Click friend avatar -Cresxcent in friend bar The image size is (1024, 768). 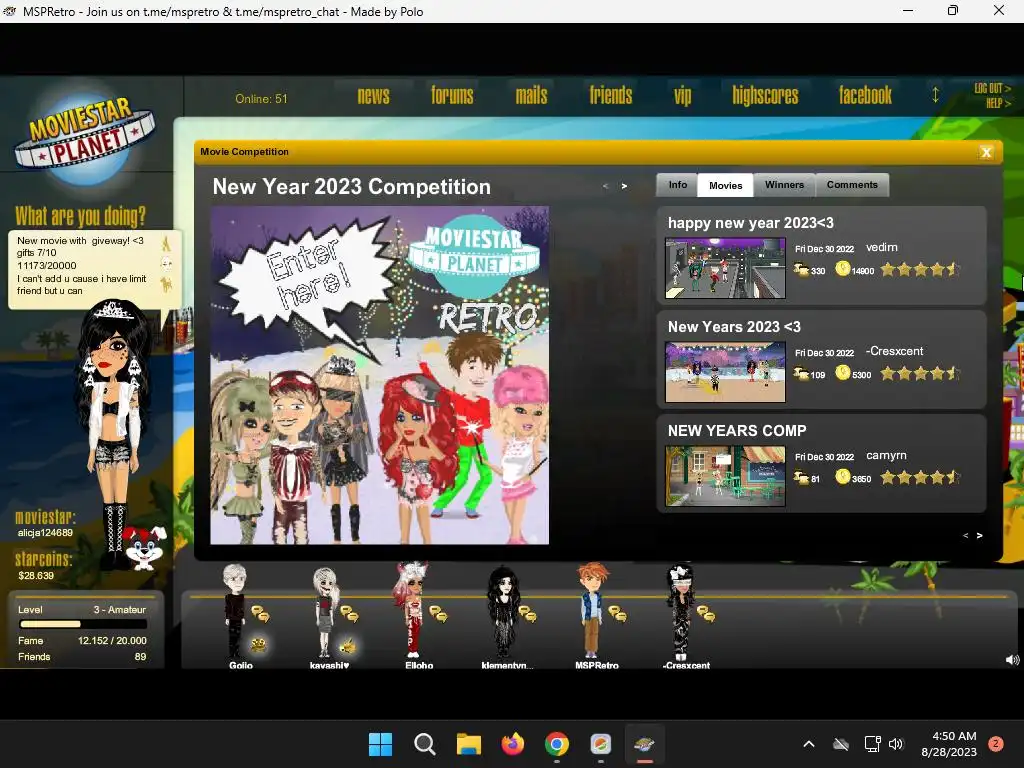(680, 613)
